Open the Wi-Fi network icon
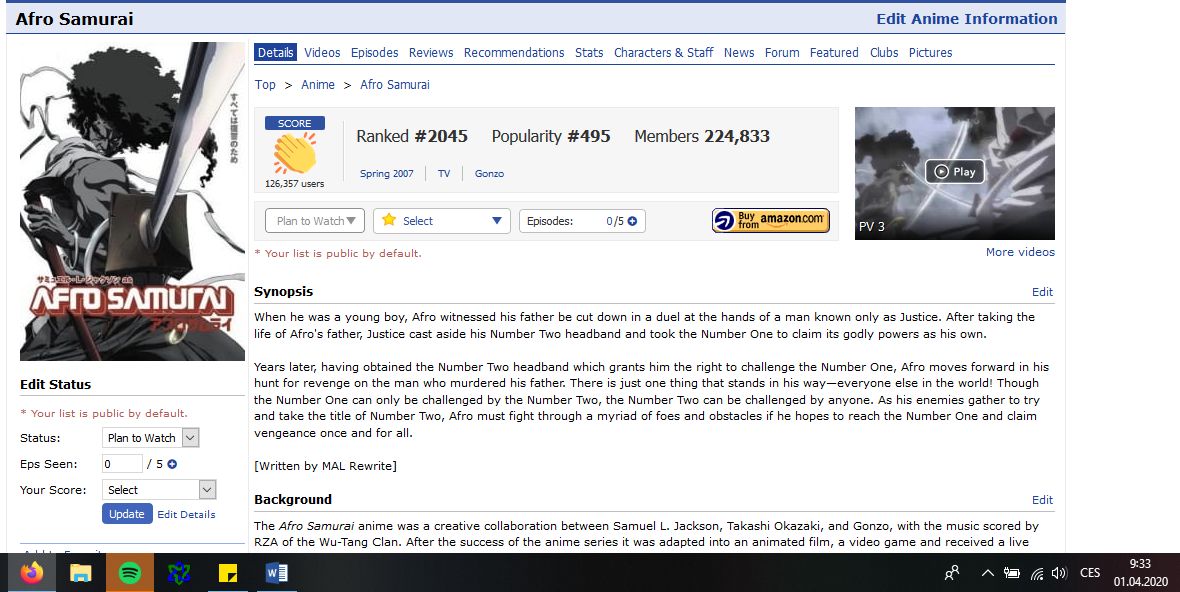This screenshot has width=1180, height=592. coord(1037,574)
